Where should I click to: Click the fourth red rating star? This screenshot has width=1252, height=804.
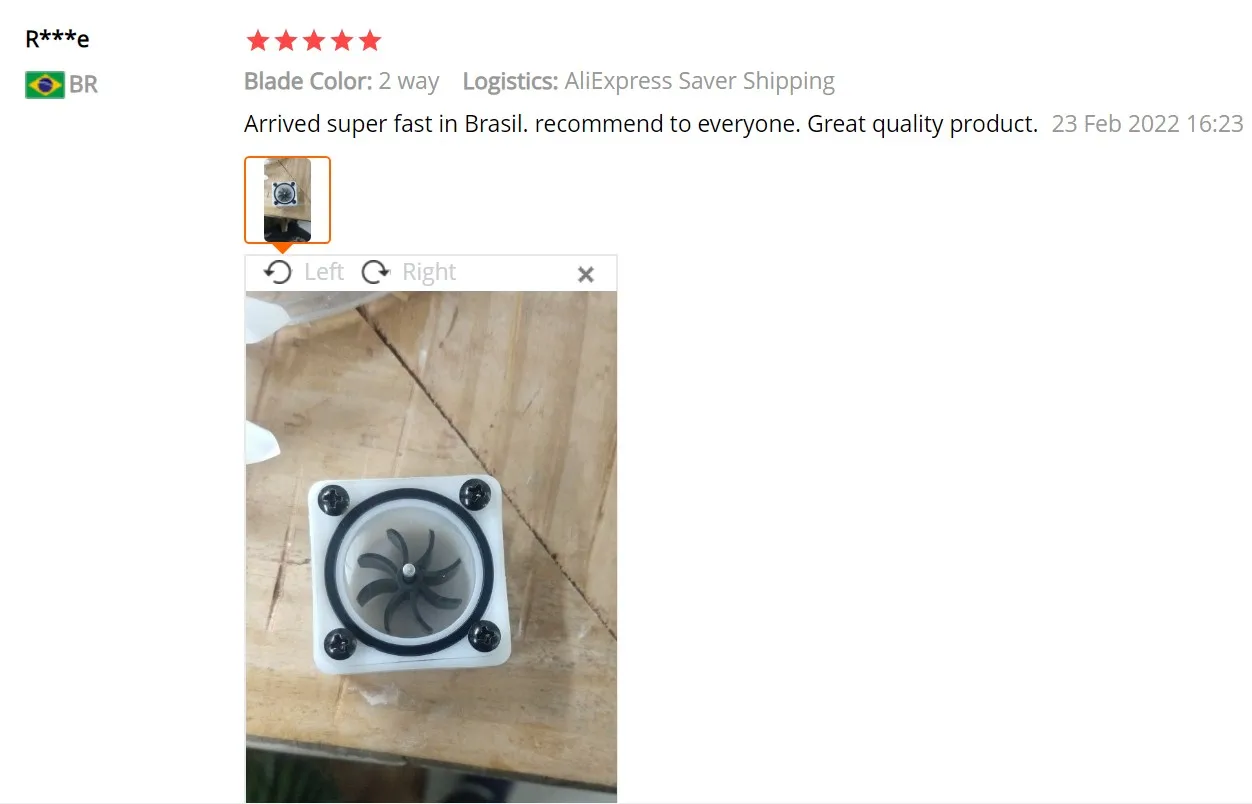(342, 41)
